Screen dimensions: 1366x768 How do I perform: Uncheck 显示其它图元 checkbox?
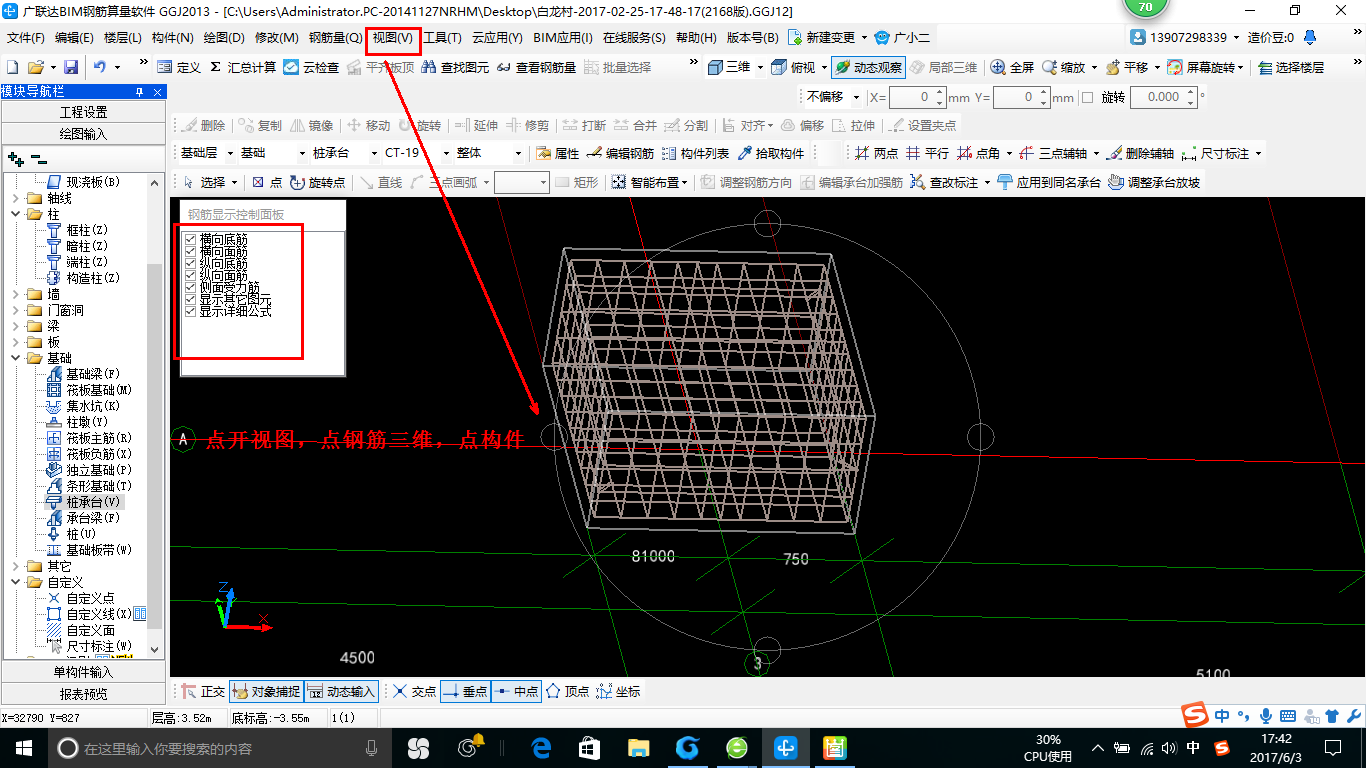[x=190, y=300]
